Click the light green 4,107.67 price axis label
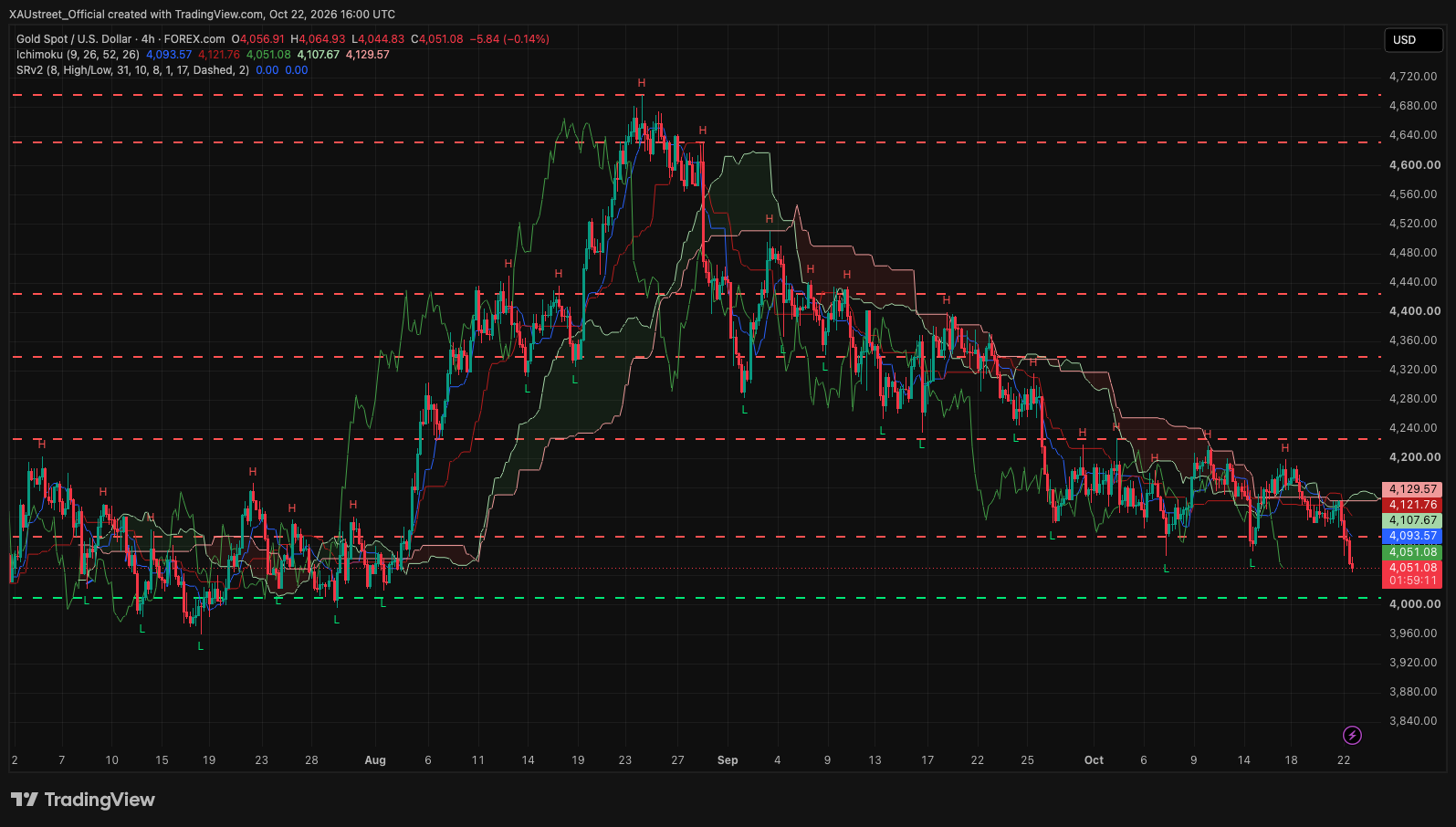Viewport: 1456px width, 827px height. [x=1412, y=520]
